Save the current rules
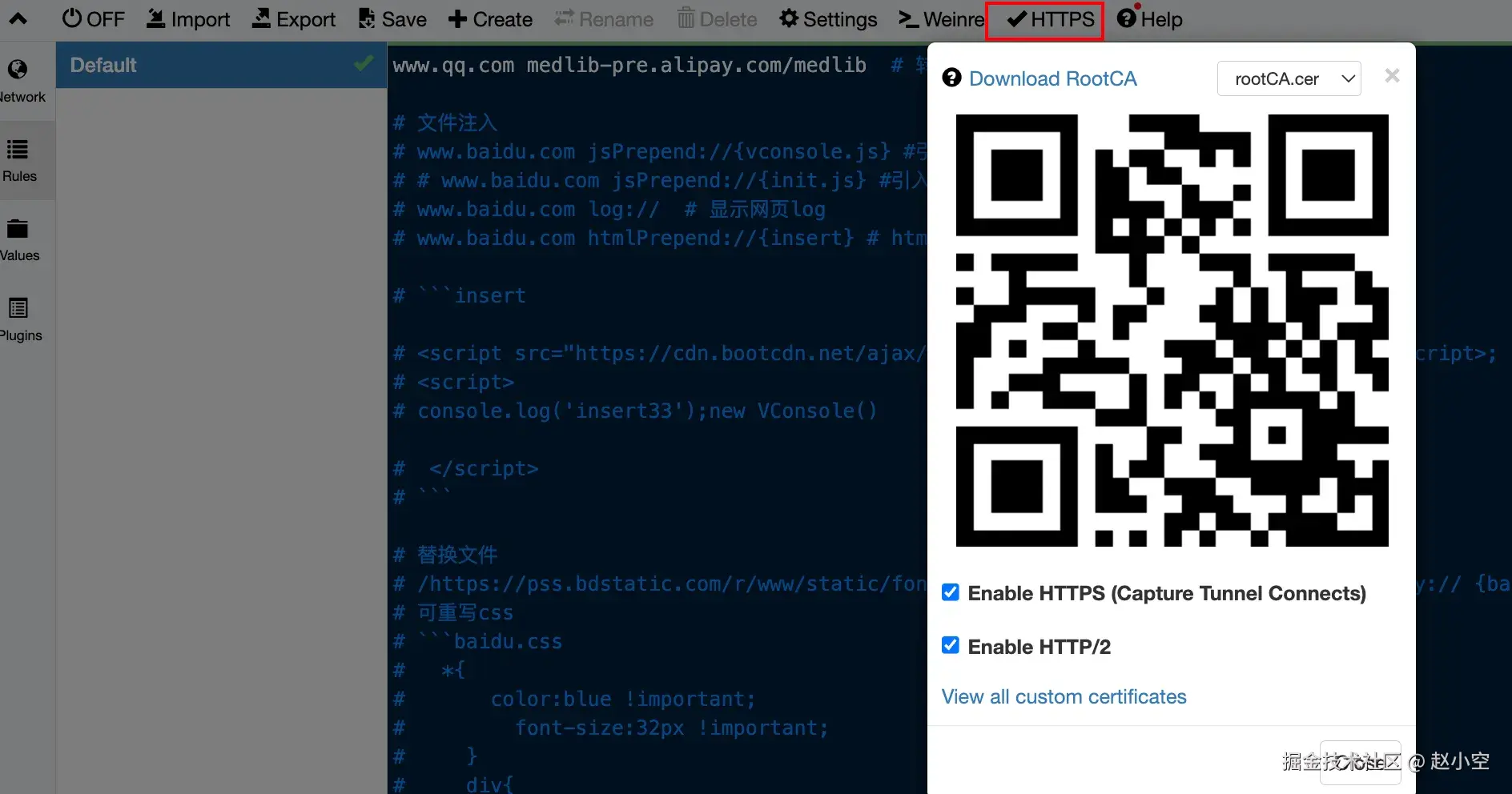 pos(392,19)
